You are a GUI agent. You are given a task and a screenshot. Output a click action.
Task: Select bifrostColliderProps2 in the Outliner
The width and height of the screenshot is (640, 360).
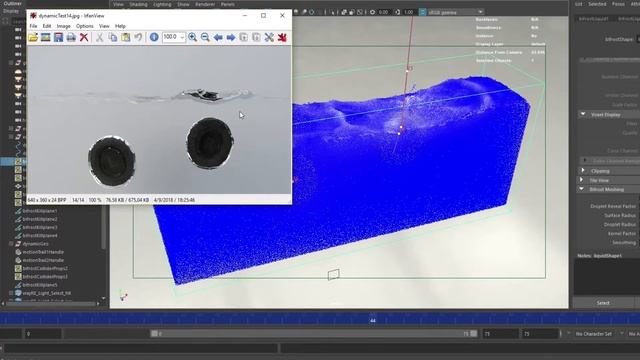coord(45,269)
